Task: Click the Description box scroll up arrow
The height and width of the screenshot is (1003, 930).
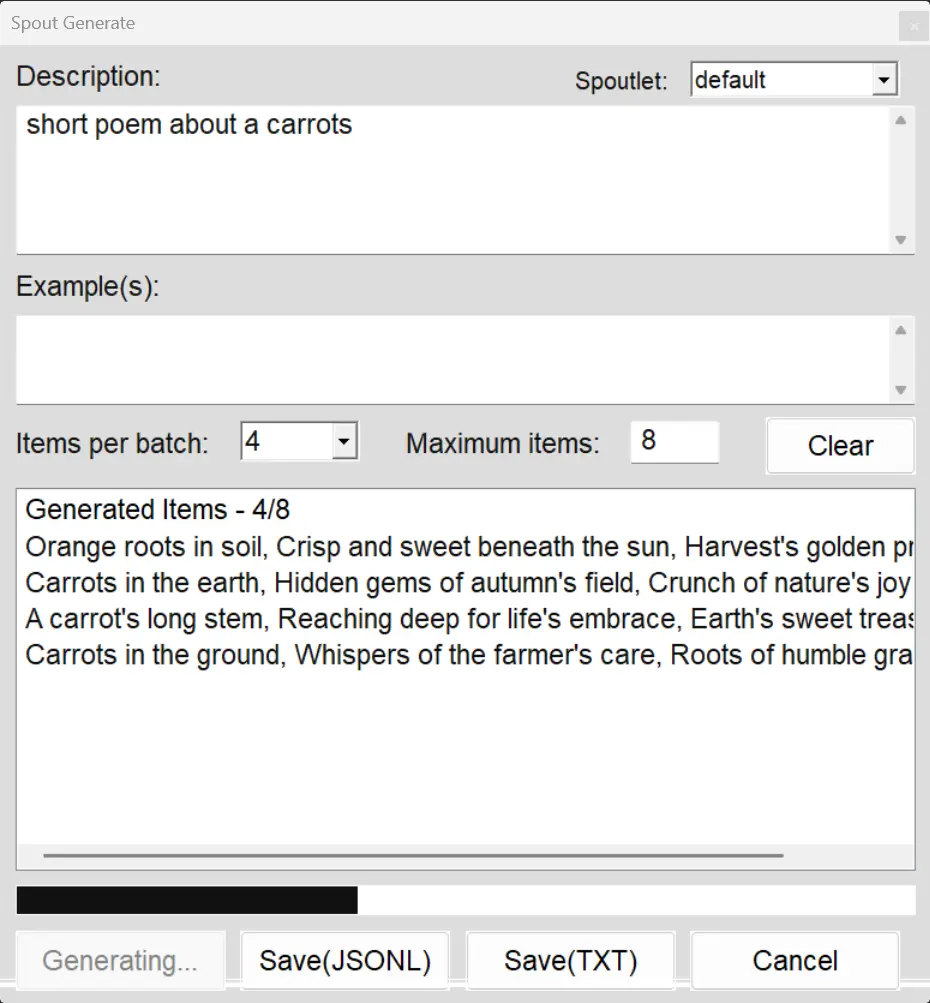Action: 901,120
